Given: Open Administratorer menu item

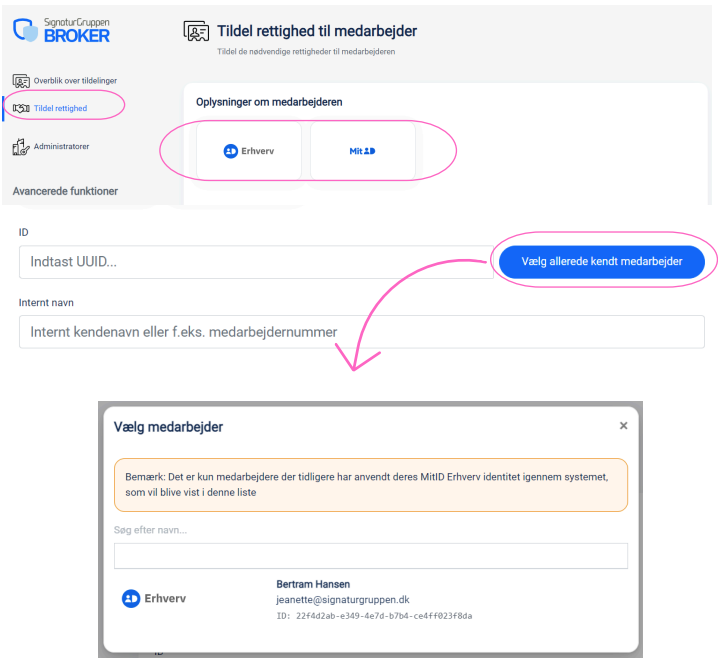Looking at the screenshot, I should (x=61, y=147).
